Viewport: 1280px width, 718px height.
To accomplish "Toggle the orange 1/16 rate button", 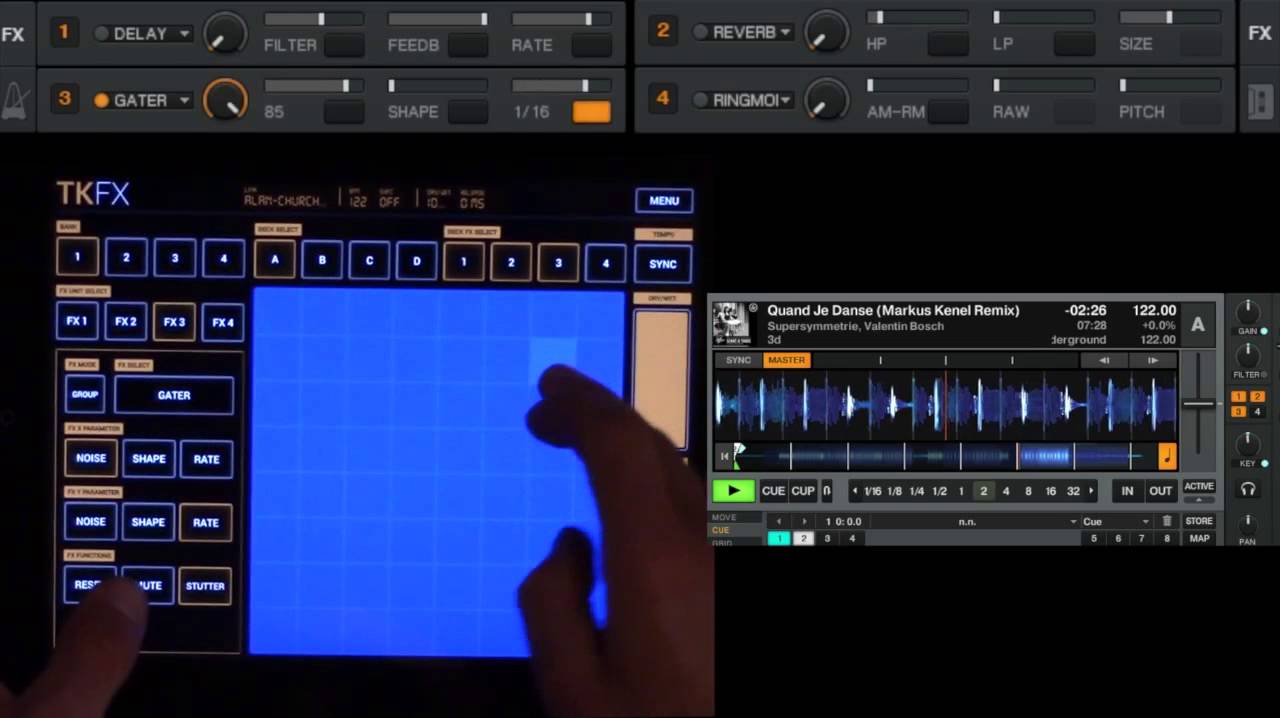I will tap(591, 112).
